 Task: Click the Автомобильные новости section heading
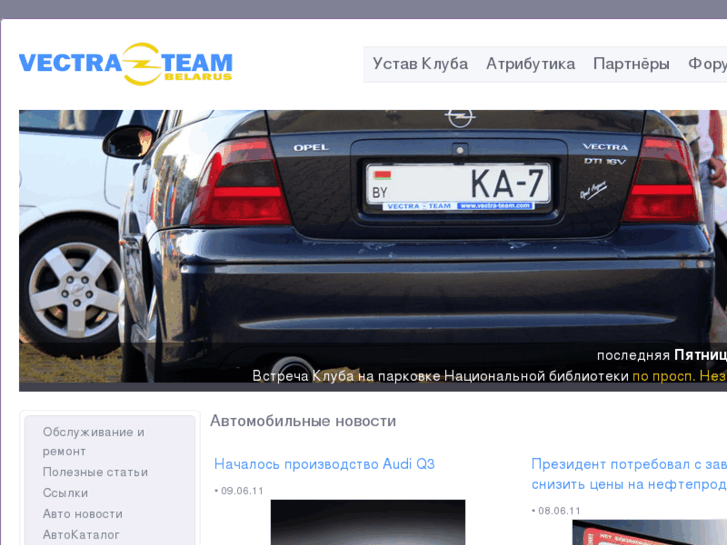pyautogui.click(x=303, y=421)
